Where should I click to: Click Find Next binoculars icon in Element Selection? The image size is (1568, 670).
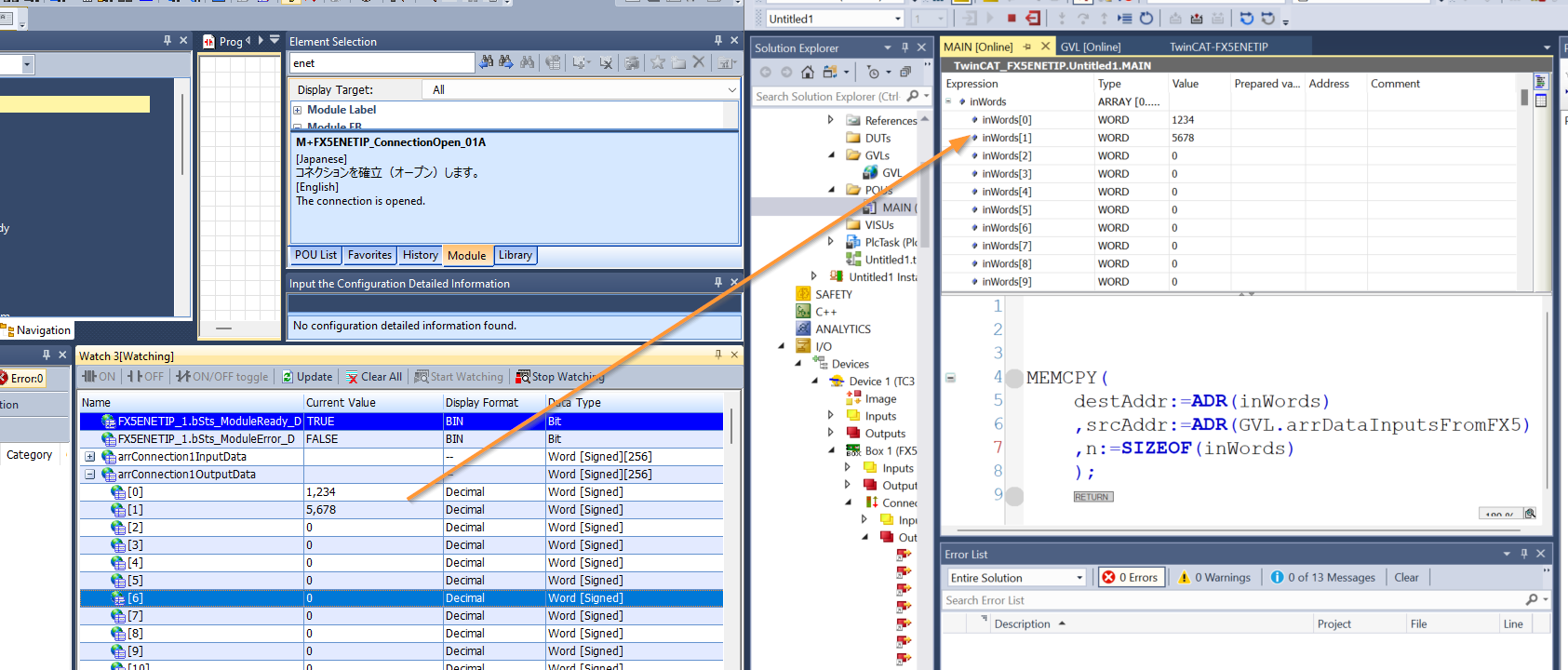[506, 62]
